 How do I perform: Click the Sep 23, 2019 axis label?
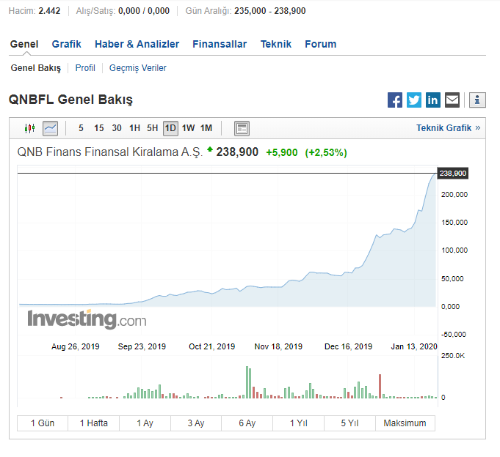tap(142, 347)
